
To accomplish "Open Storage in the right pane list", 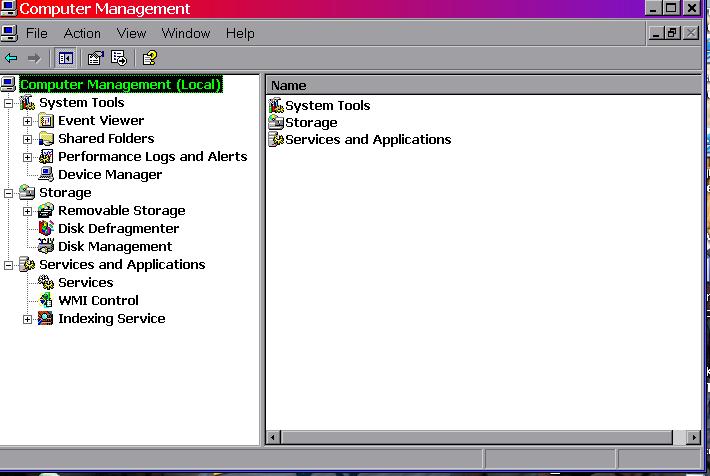I will coord(311,123).
